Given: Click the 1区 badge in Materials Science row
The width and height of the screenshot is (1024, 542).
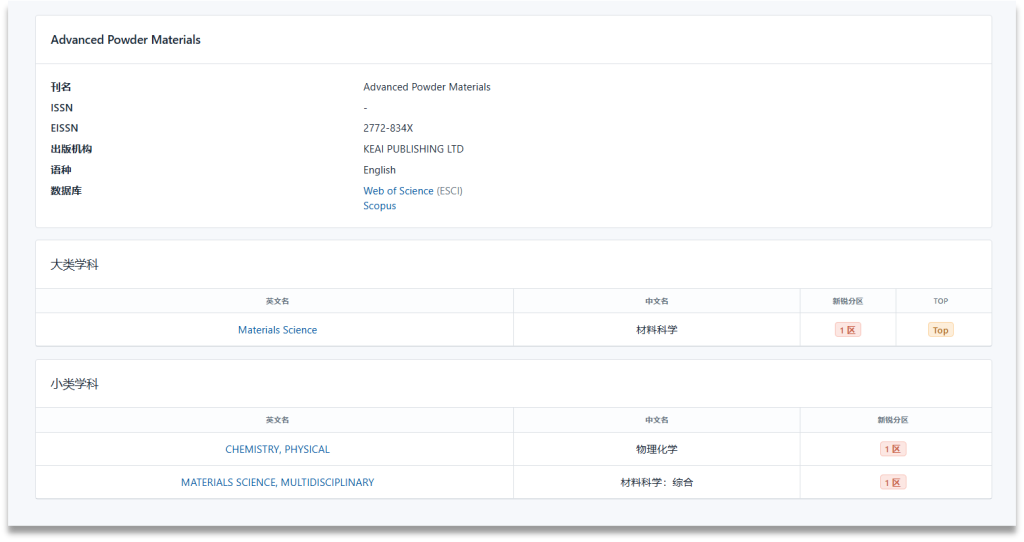Looking at the screenshot, I should 847,330.
